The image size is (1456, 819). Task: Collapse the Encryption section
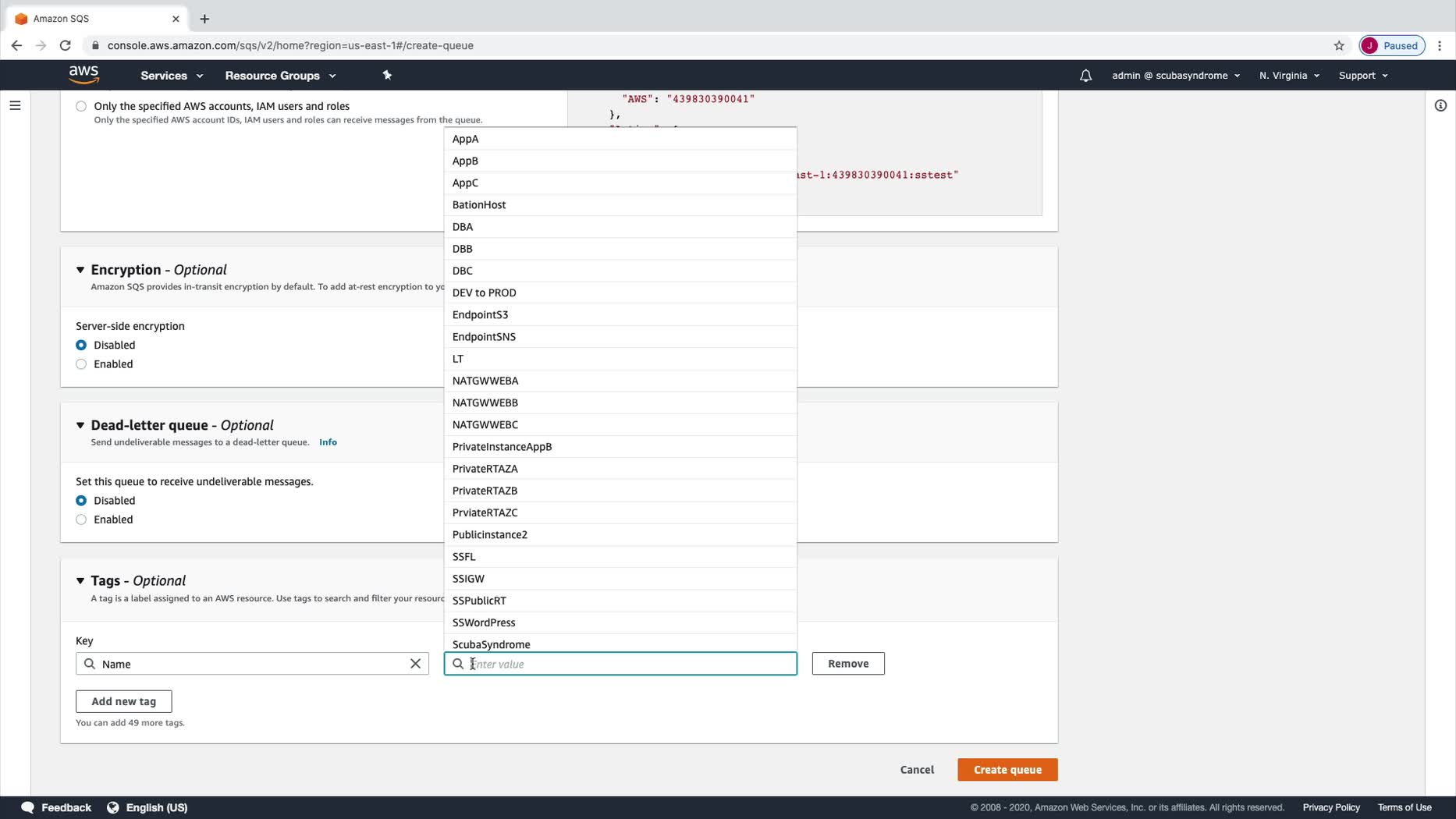click(x=80, y=270)
